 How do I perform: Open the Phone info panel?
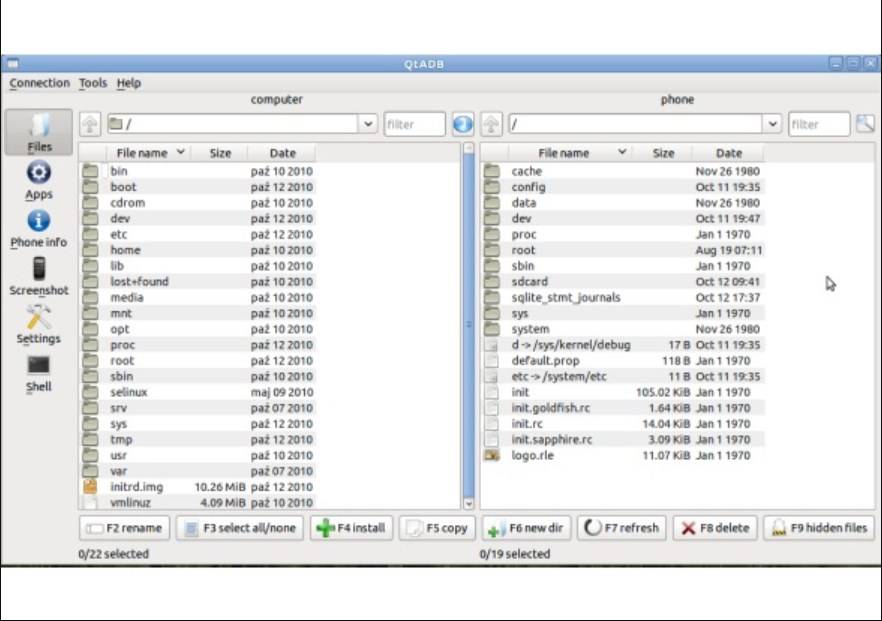39,228
